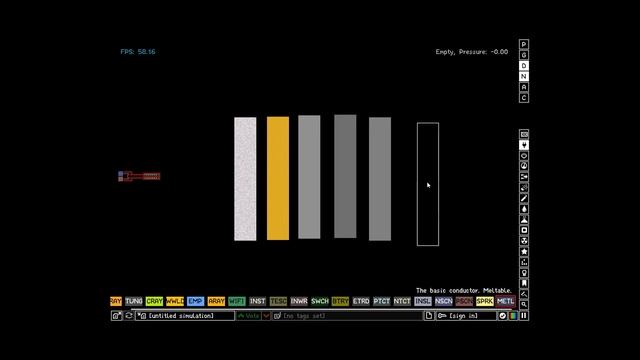This screenshot has height=360, width=640.
Task: Open the Tools lightbulb menu section
Action: click(524, 273)
